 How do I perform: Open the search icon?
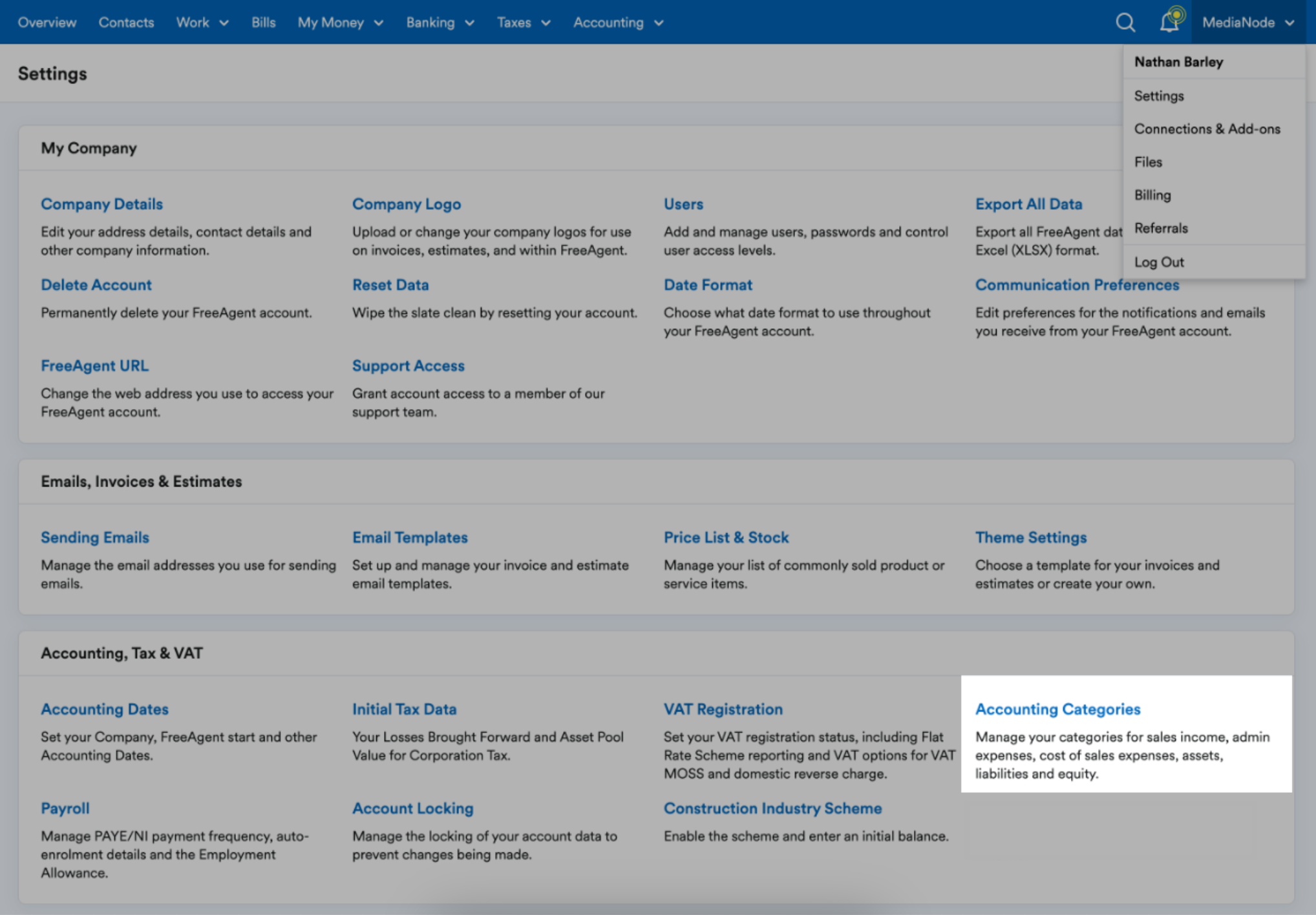click(1125, 22)
